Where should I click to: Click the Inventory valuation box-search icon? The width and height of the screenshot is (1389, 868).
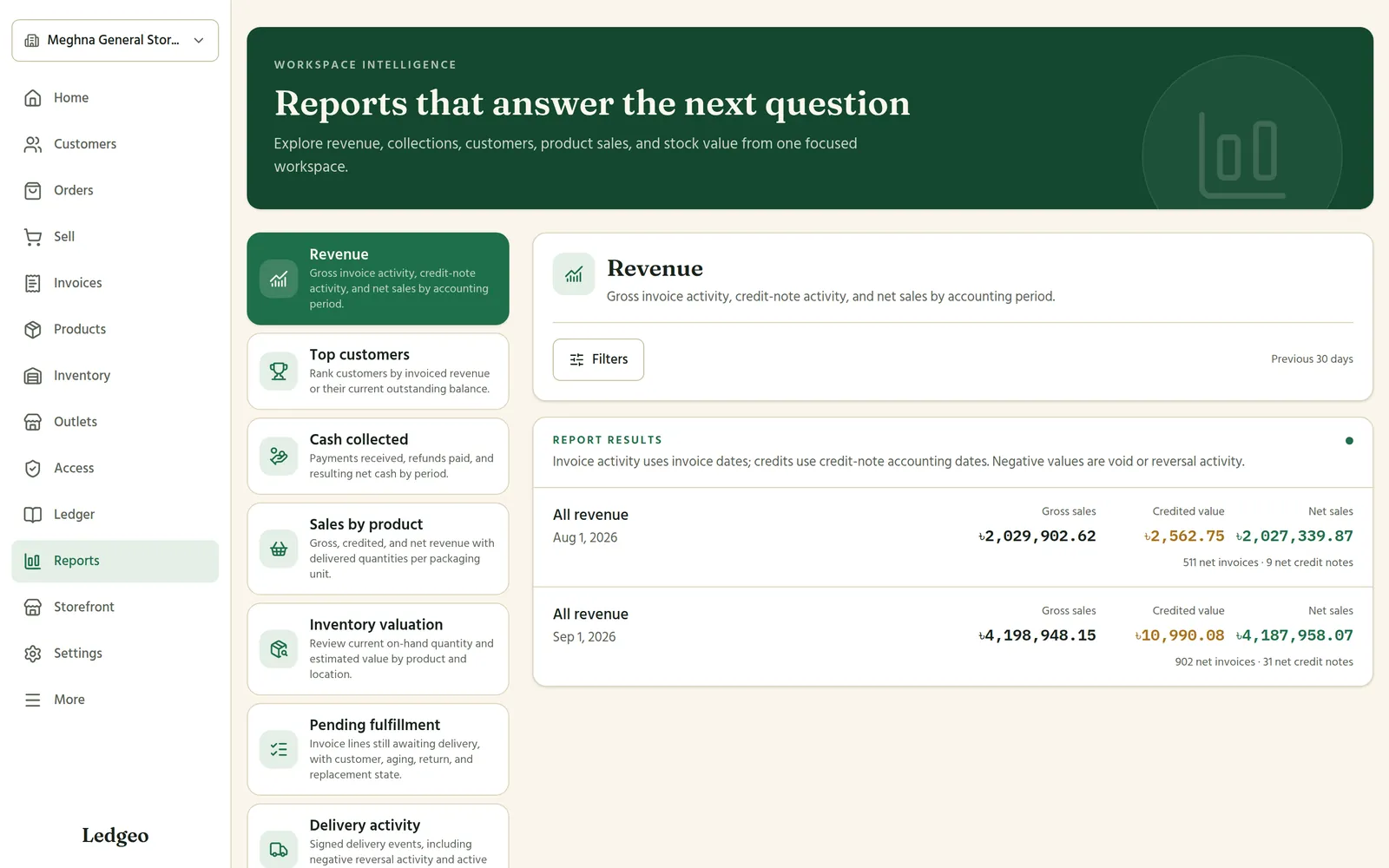[x=279, y=649]
